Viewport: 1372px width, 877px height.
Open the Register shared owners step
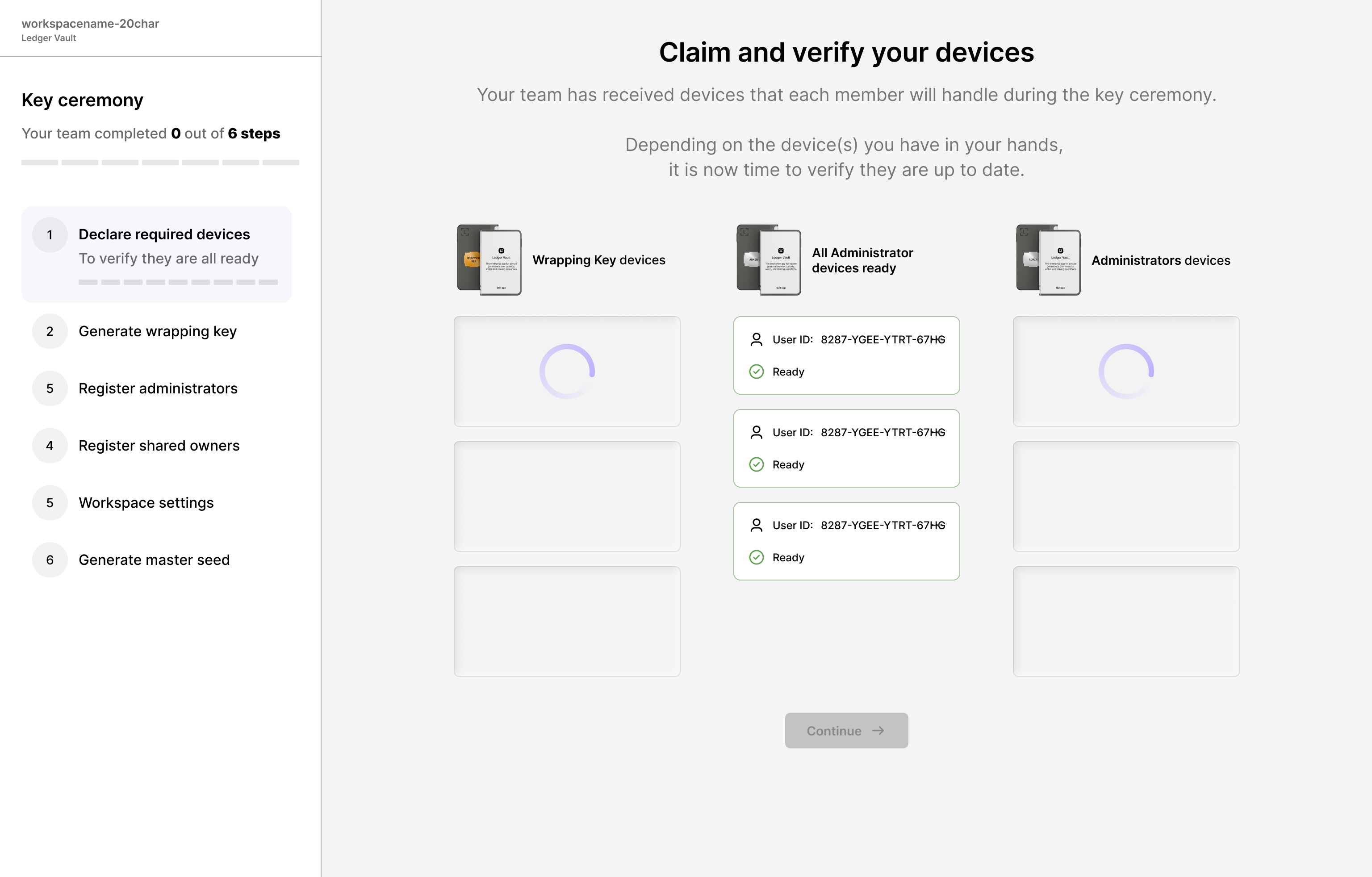pos(159,445)
